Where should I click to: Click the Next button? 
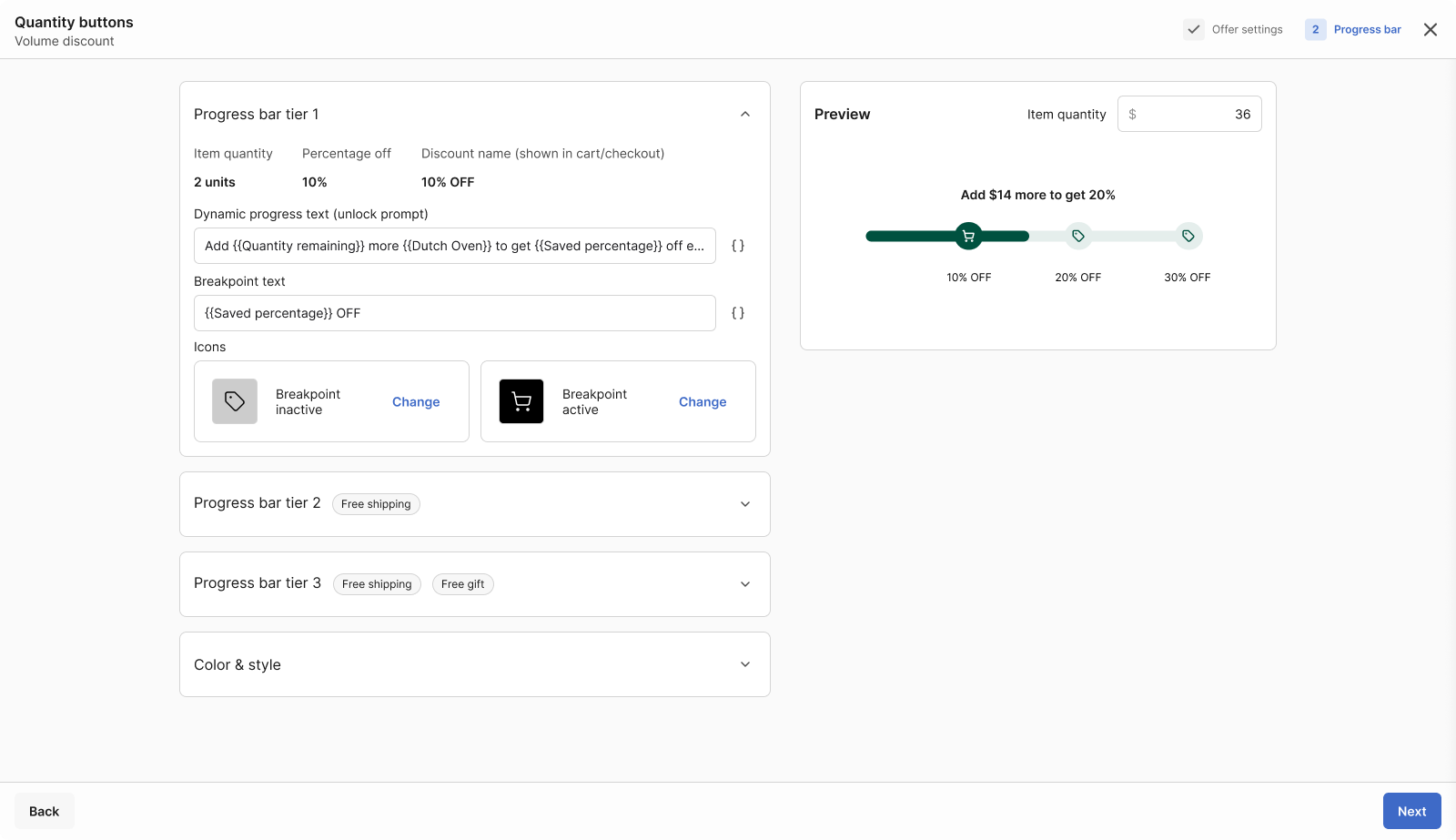click(x=1411, y=811)
